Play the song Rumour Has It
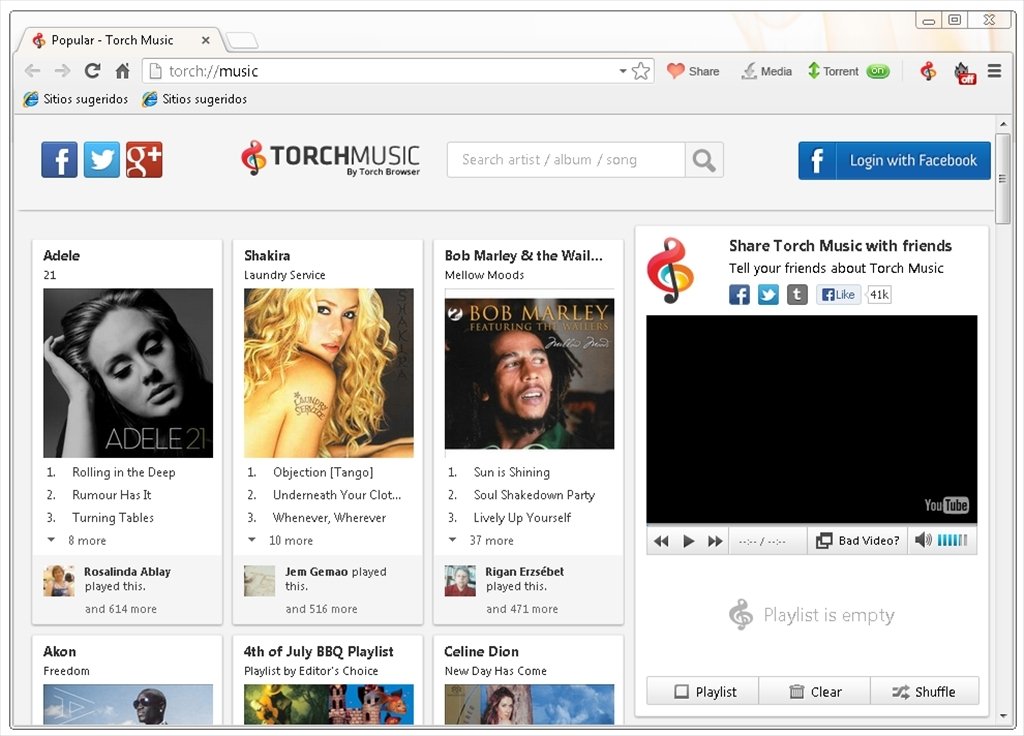1024x736 pixels. [112, 495]
